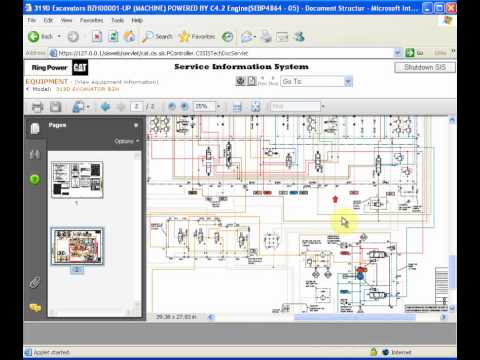
Task: Open the Go To dropdown
Action: (x=317, y=81)
